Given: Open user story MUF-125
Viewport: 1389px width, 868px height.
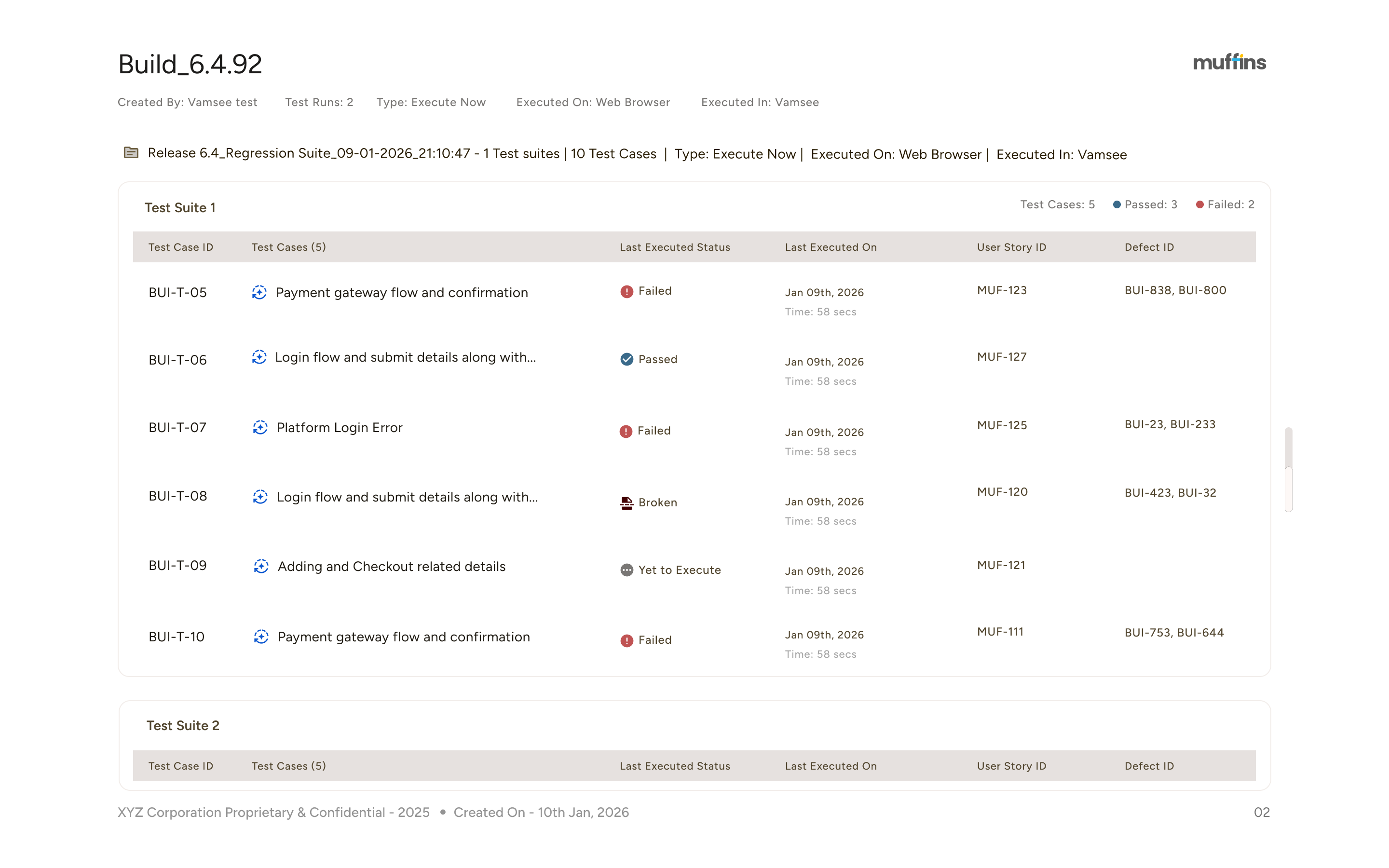Looking at the screenshot, I should coord(1002,425).
